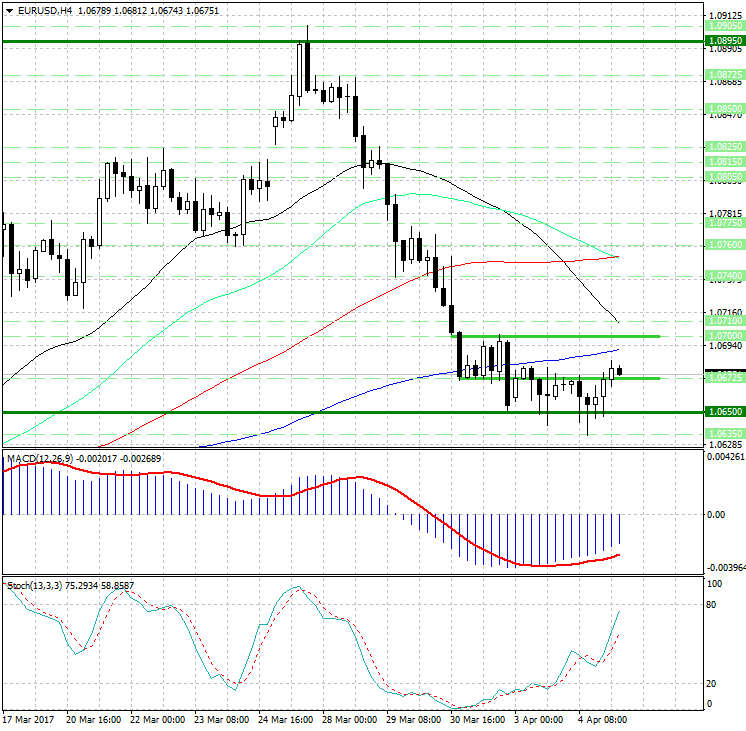Select the thick green 1.08950 horizontal line
Image resolution: width=746 pixels, height=731 pixels.
click(353, 41)
